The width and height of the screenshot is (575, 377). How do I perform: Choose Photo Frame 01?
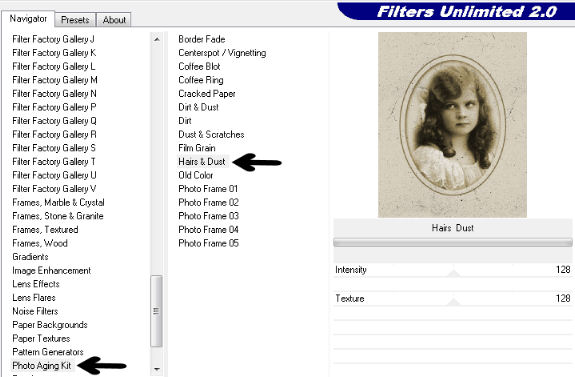(208, 188)
